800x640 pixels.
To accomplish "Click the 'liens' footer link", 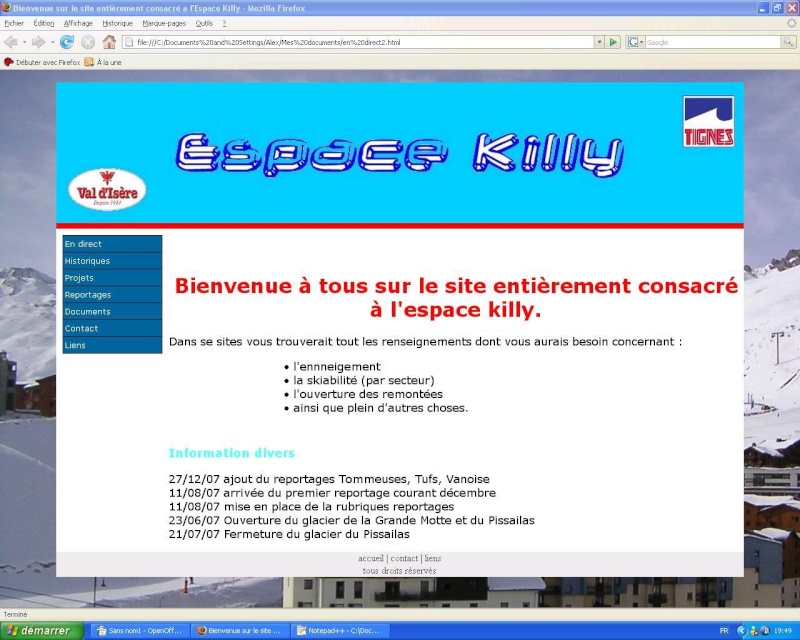I will click(x=433, y=558).
